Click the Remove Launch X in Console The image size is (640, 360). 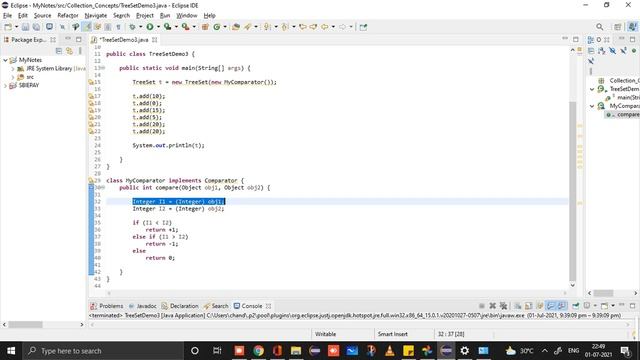coord(493,306)
